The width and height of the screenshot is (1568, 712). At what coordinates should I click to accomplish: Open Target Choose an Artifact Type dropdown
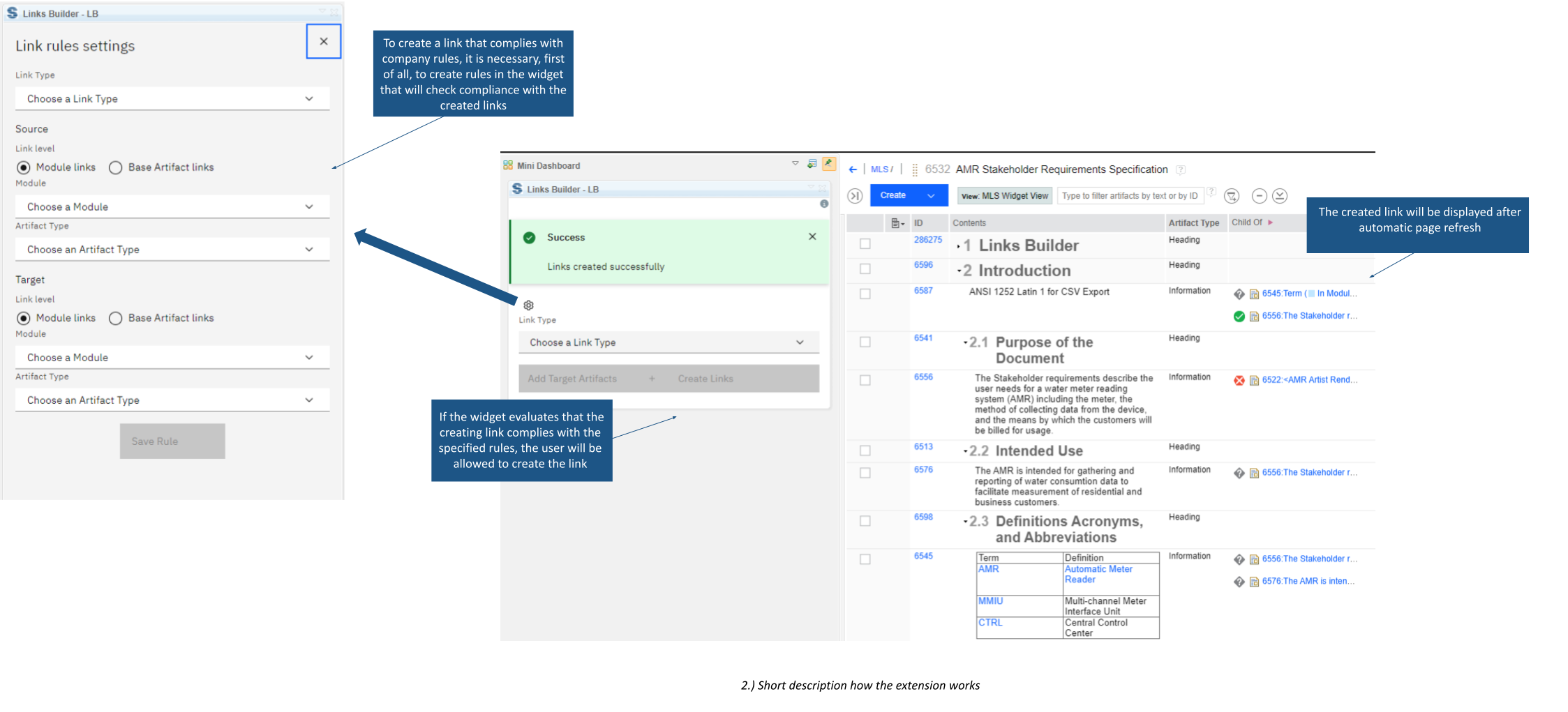[x=172, y=400]
